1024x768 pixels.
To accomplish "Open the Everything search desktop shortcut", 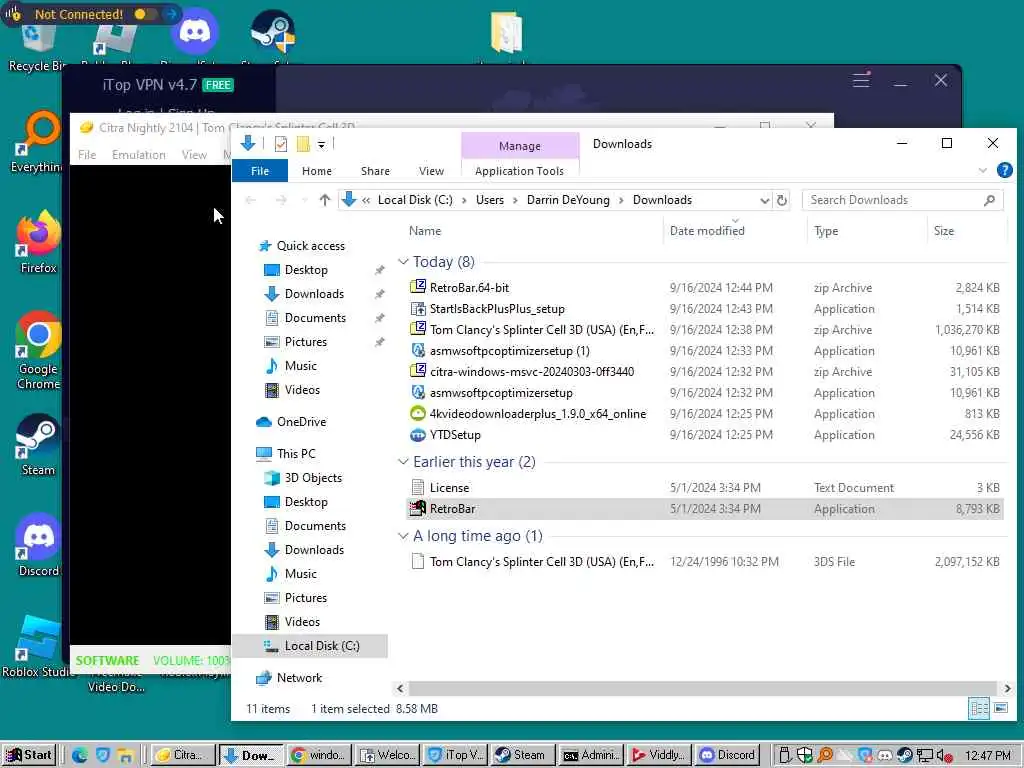I will click(x=37, y=142).
